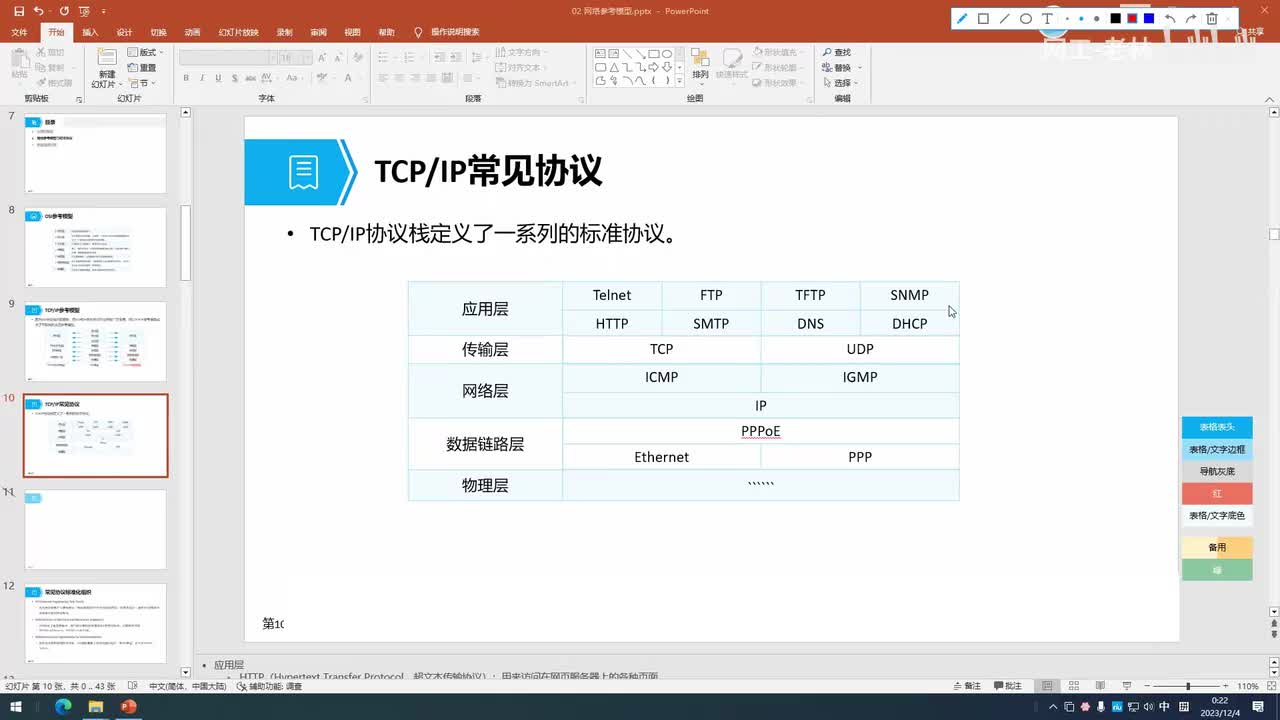Open the 选择 dropdown

[x=841, y=83]
